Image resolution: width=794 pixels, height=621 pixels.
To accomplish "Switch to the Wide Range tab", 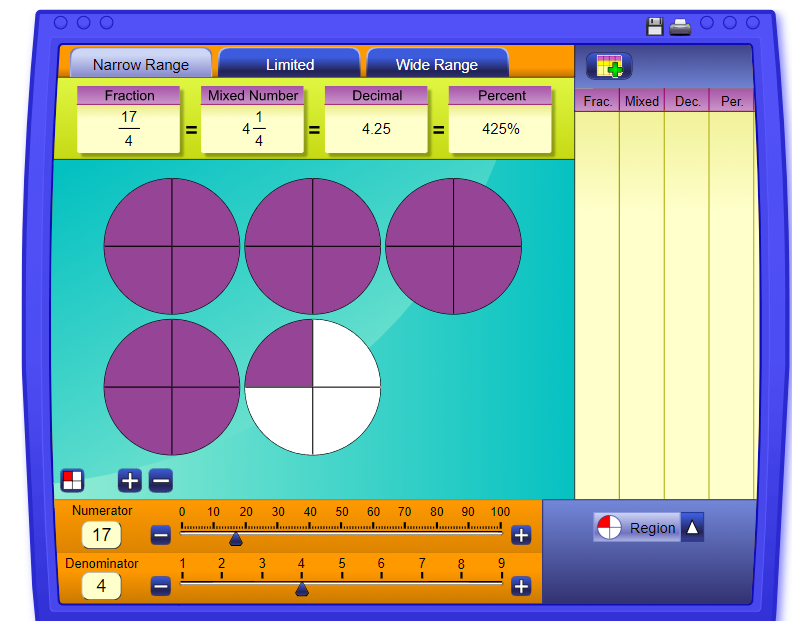I will 437,64.
